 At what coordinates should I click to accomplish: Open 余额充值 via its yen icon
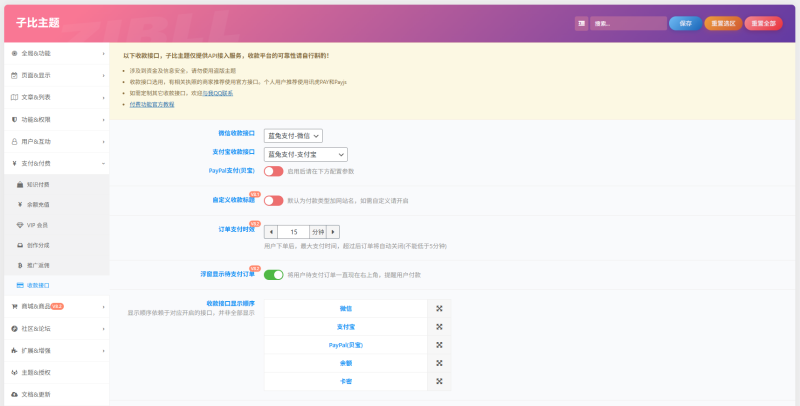click(x=20, y=205)
